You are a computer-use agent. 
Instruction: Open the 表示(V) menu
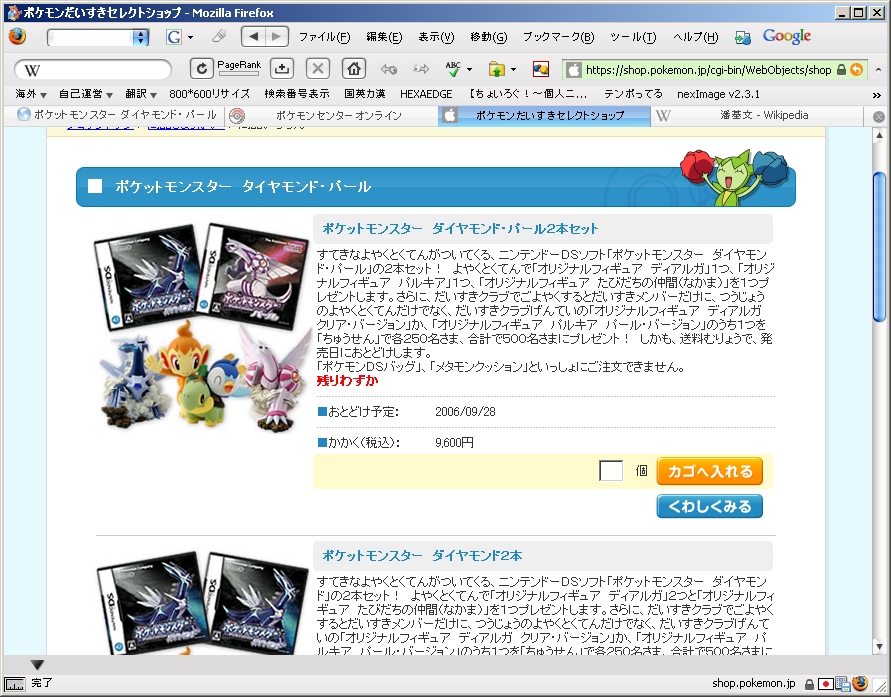click(436, 37)
